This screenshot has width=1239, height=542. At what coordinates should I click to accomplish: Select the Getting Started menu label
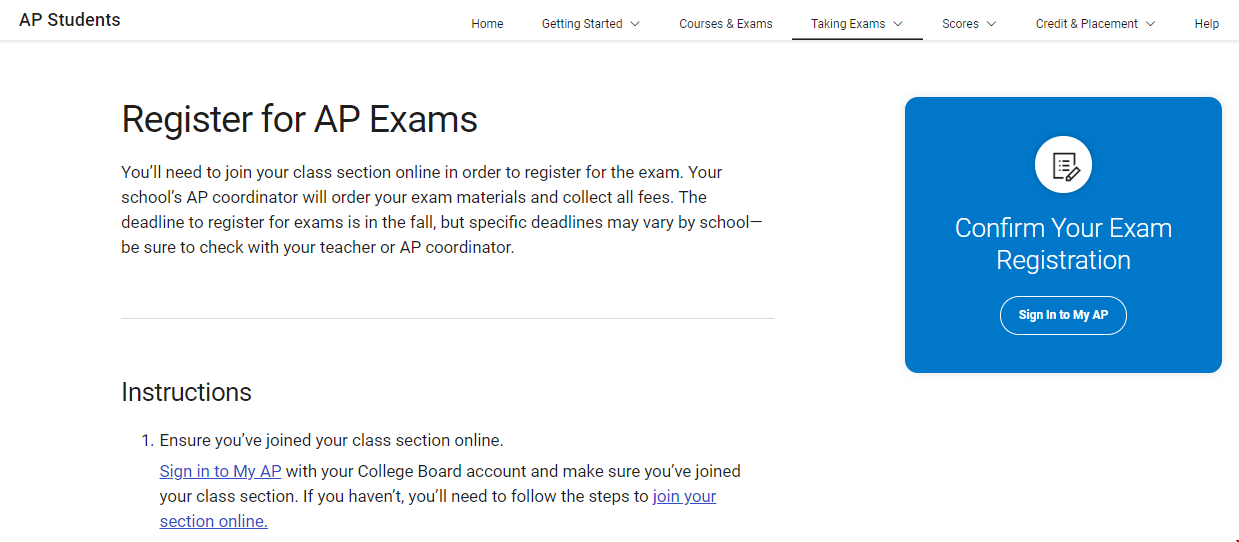[x=582, y=24]
